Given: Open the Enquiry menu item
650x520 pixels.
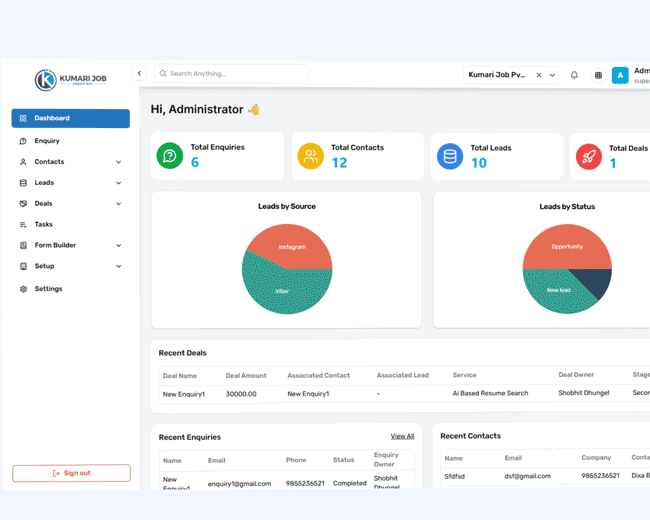Looking at the screenshot, I should tap(47, 141).
